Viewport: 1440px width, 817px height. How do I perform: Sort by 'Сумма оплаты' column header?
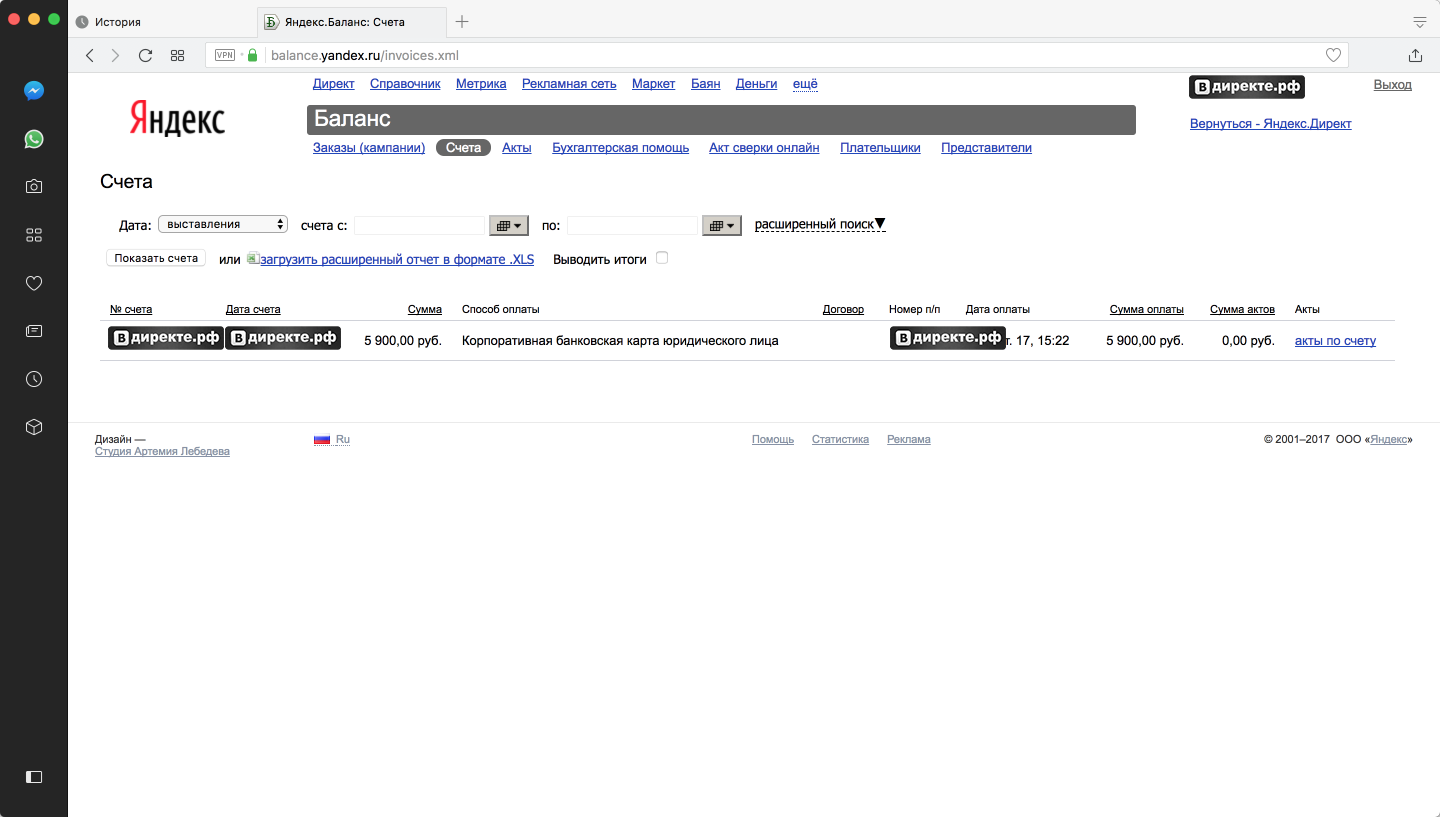pos(1147,310)
